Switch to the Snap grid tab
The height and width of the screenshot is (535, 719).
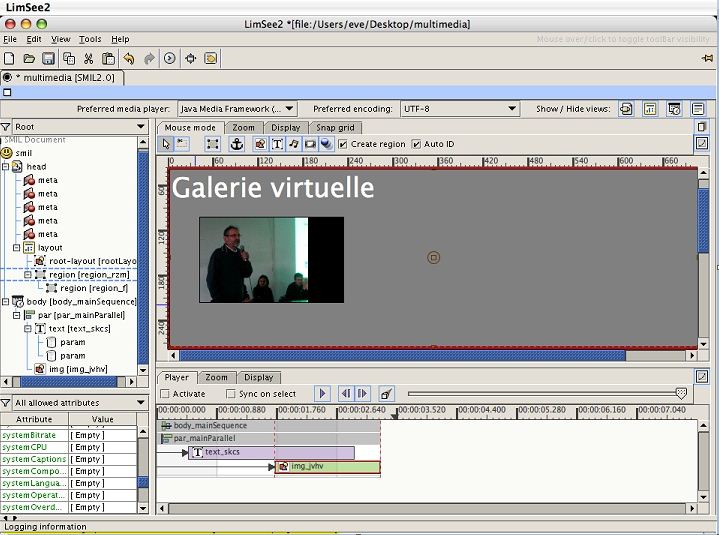[335, 127]
